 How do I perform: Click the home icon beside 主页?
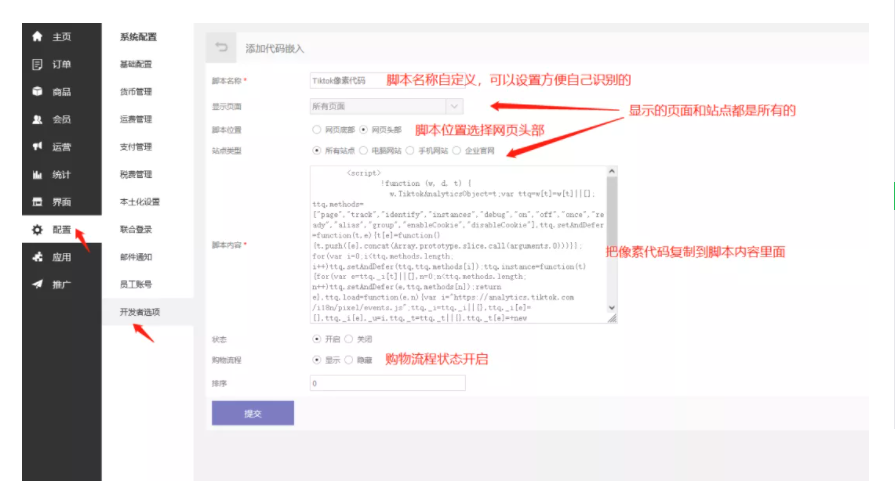click(x=37, y=37)
